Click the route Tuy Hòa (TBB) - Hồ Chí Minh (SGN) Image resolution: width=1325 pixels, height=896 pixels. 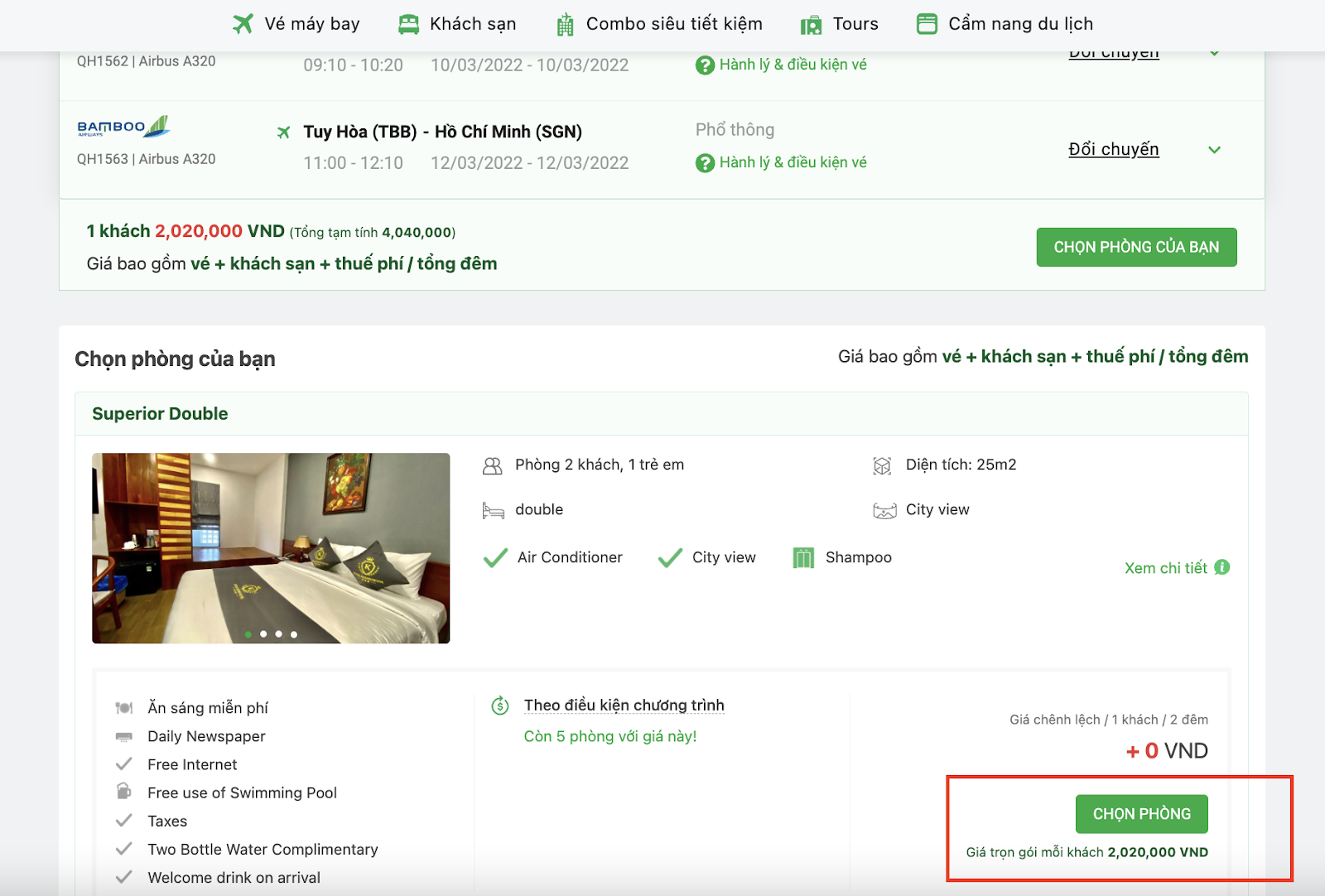click(x=443, y=132)
